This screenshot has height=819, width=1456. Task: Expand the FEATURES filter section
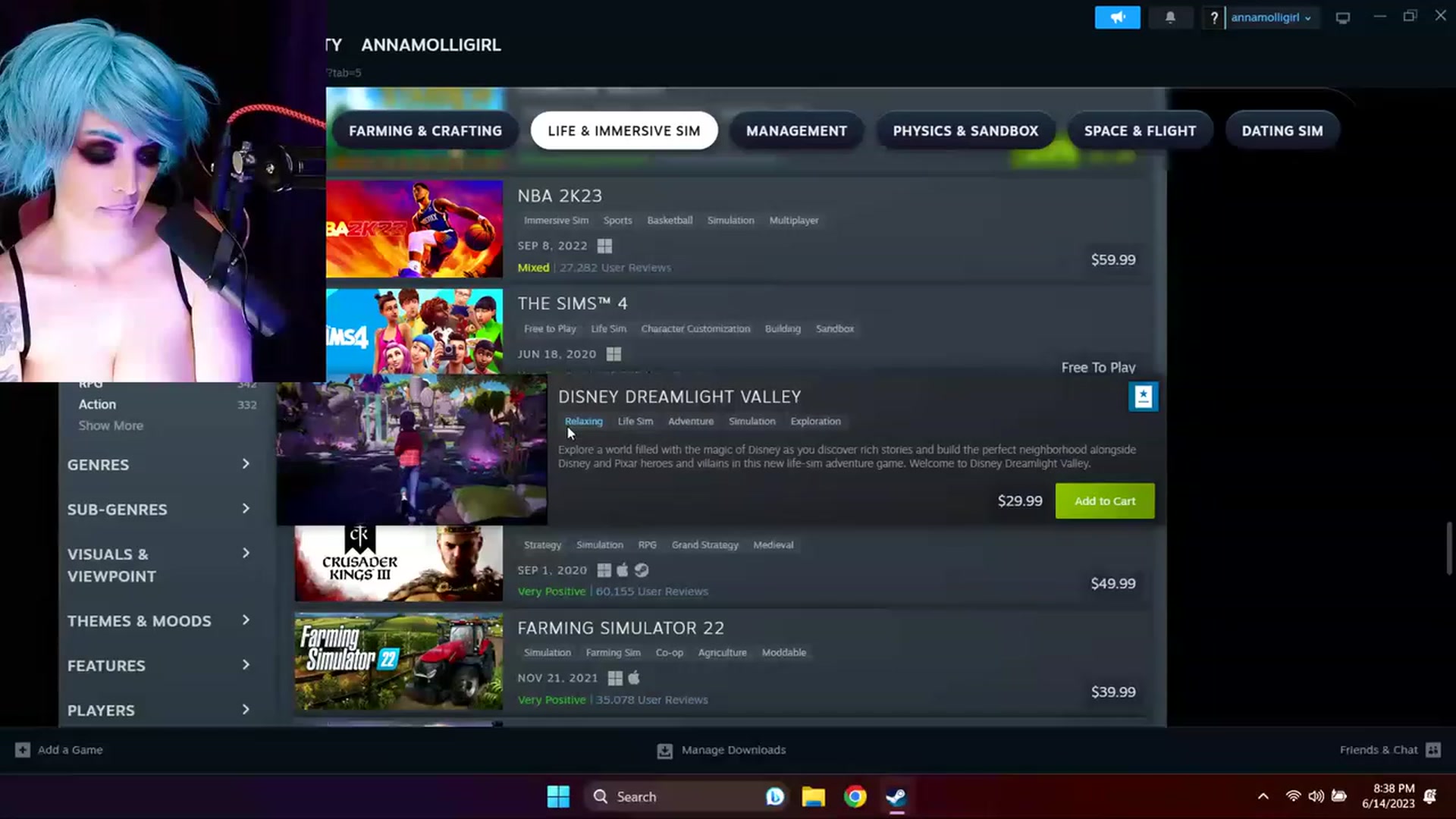(158, 665)
